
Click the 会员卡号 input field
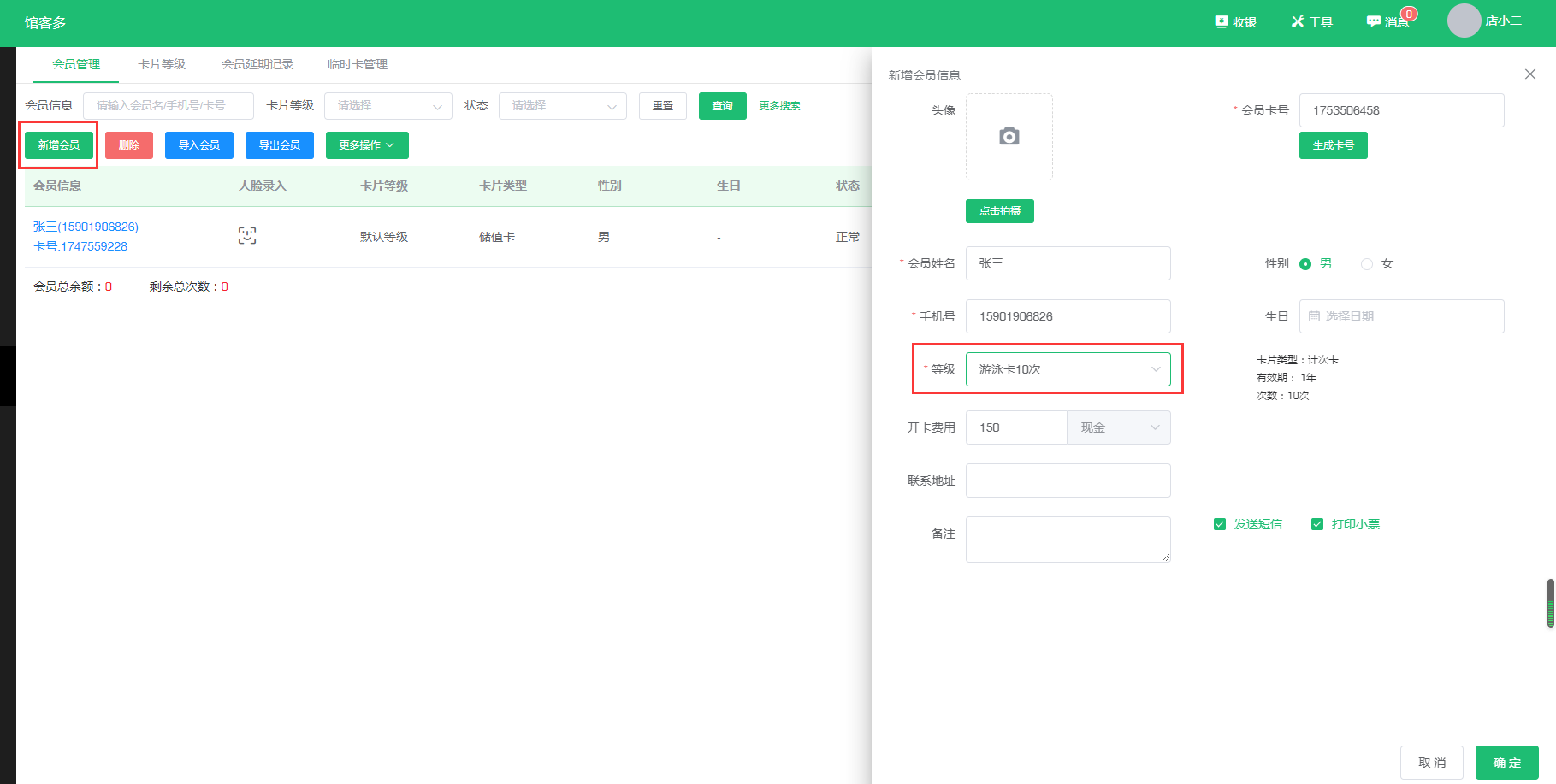(1402, 110)
